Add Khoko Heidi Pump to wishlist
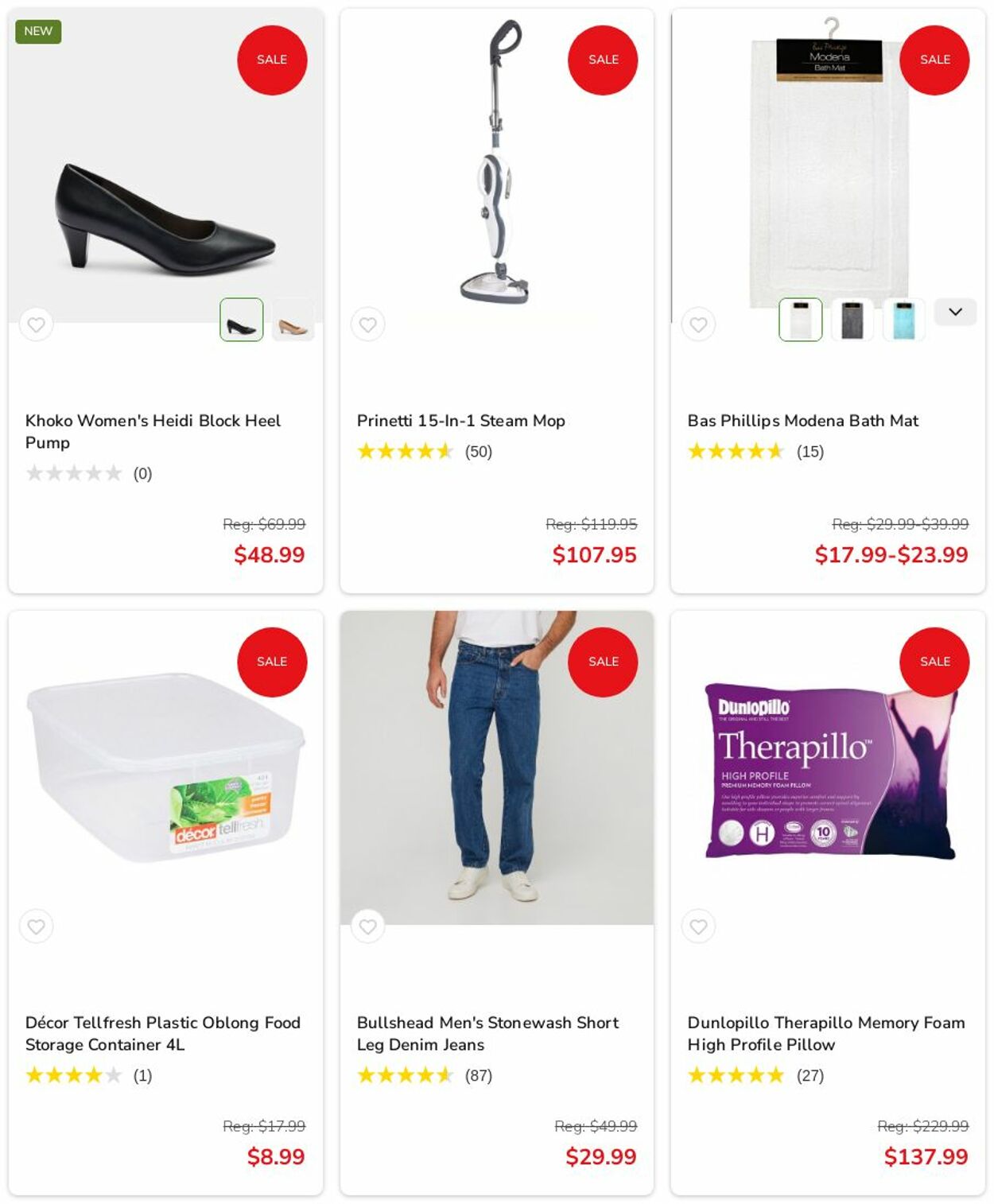This screenshot has width=994, height=1204. coord(36,324)
